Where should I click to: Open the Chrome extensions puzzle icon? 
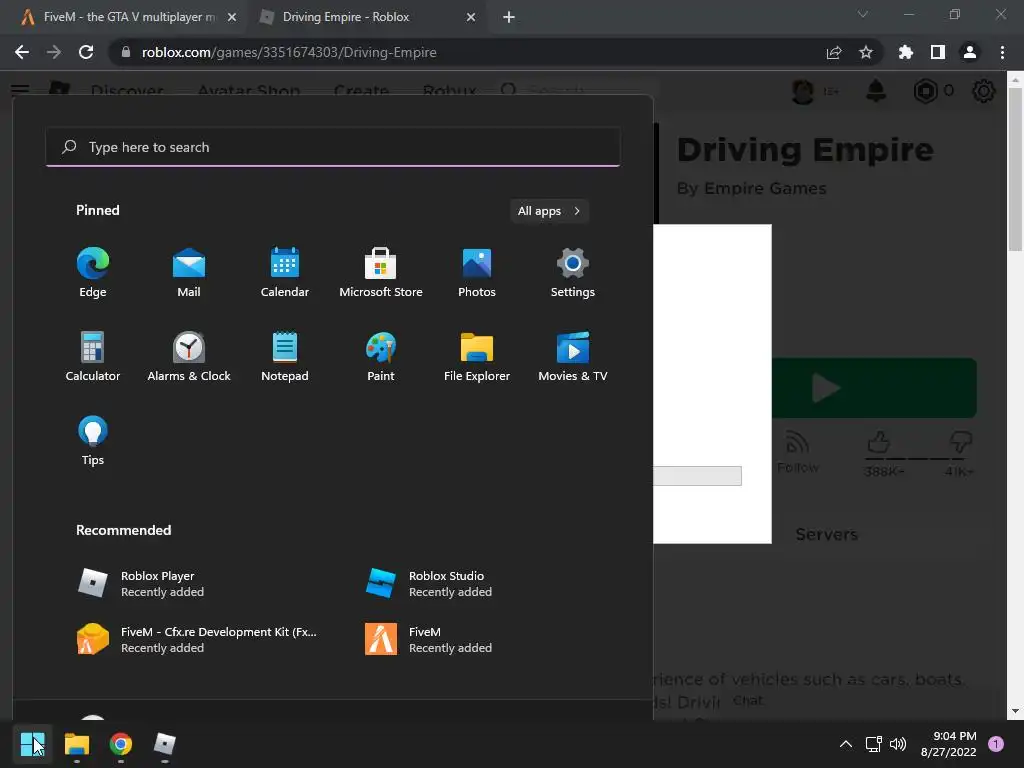[906, 52]
